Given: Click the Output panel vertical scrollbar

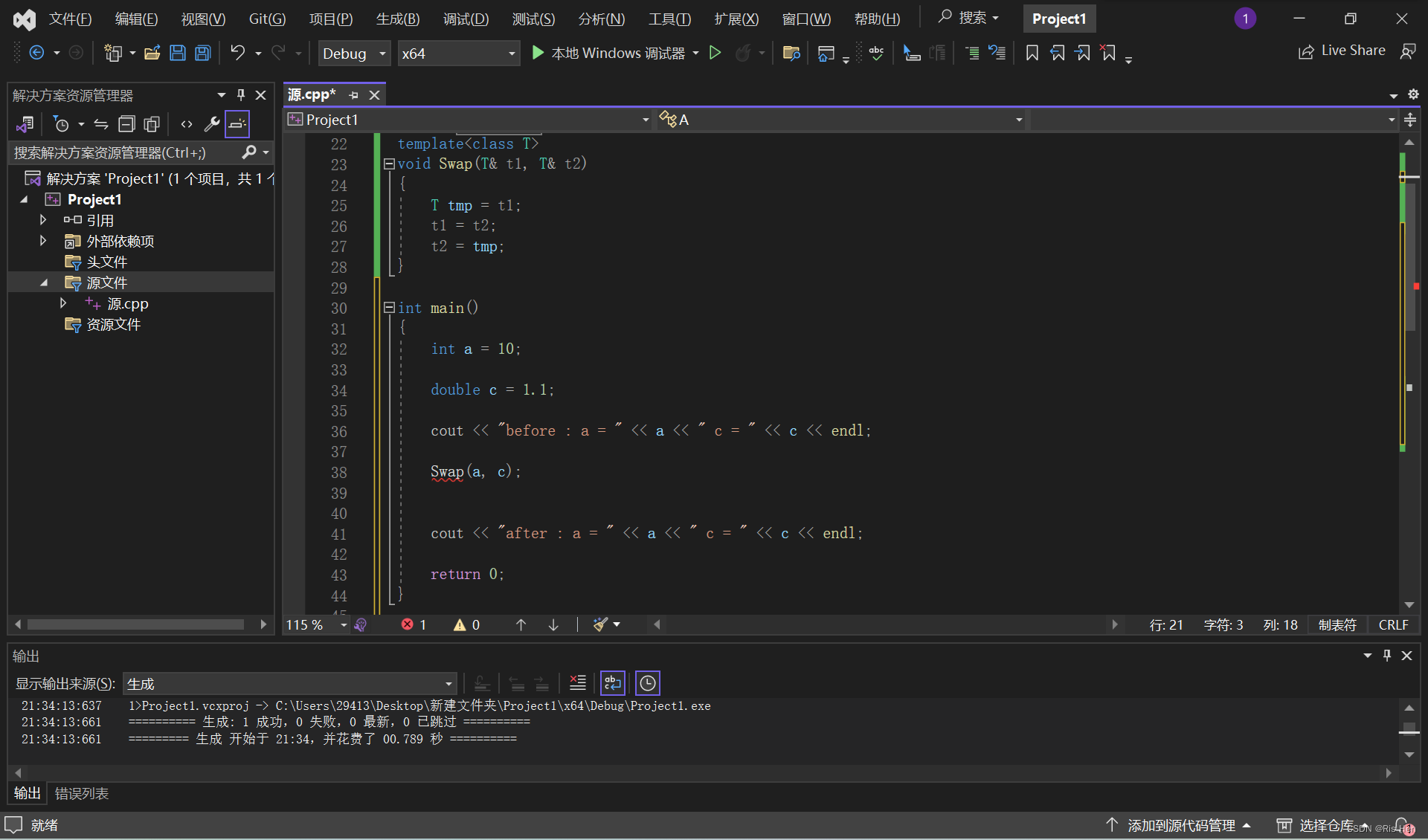Looking at the screenshot, I should [x=1409, y=731].
